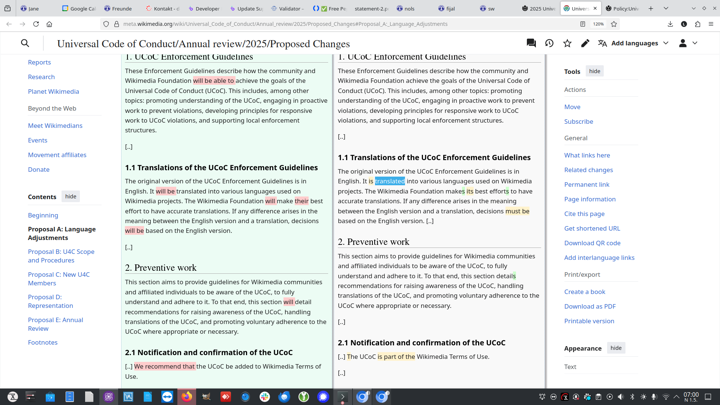The height and width of the screenshot is (405, 720).
Task: List all tabs with tab bar chevron
Action: [x=666, y=8]
